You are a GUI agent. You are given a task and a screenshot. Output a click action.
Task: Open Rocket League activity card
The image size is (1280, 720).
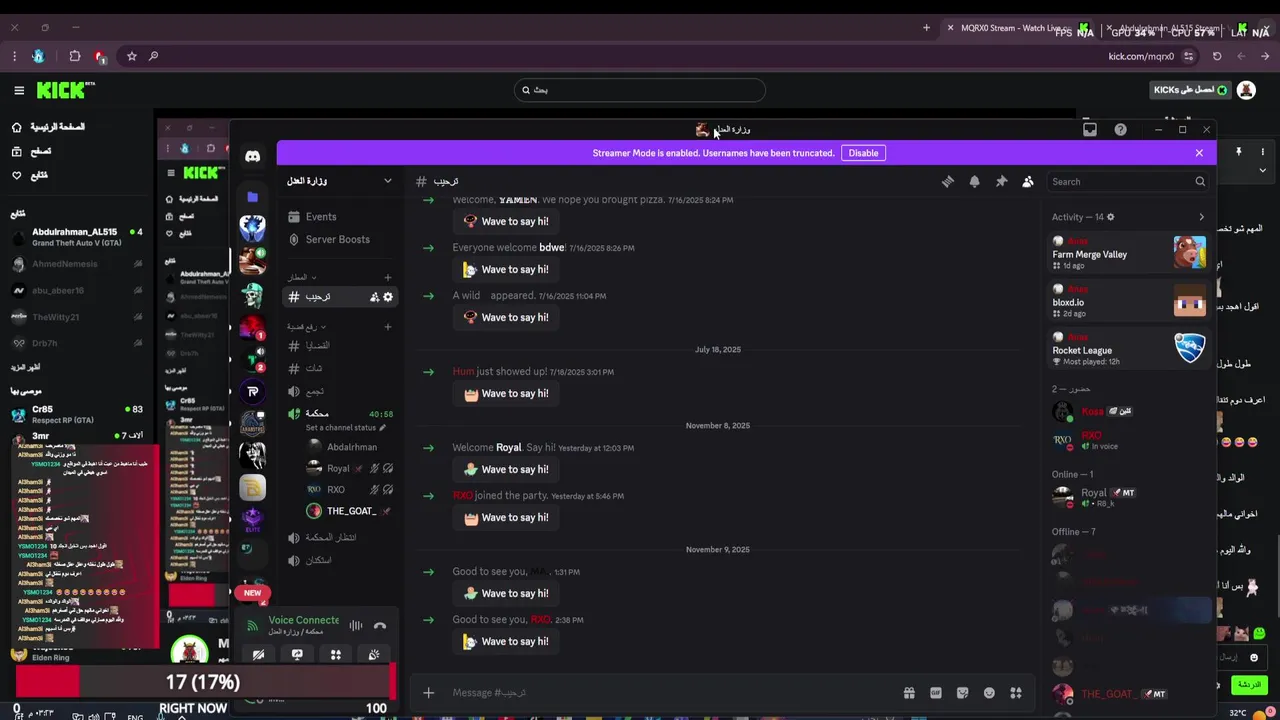point(1129,350)
